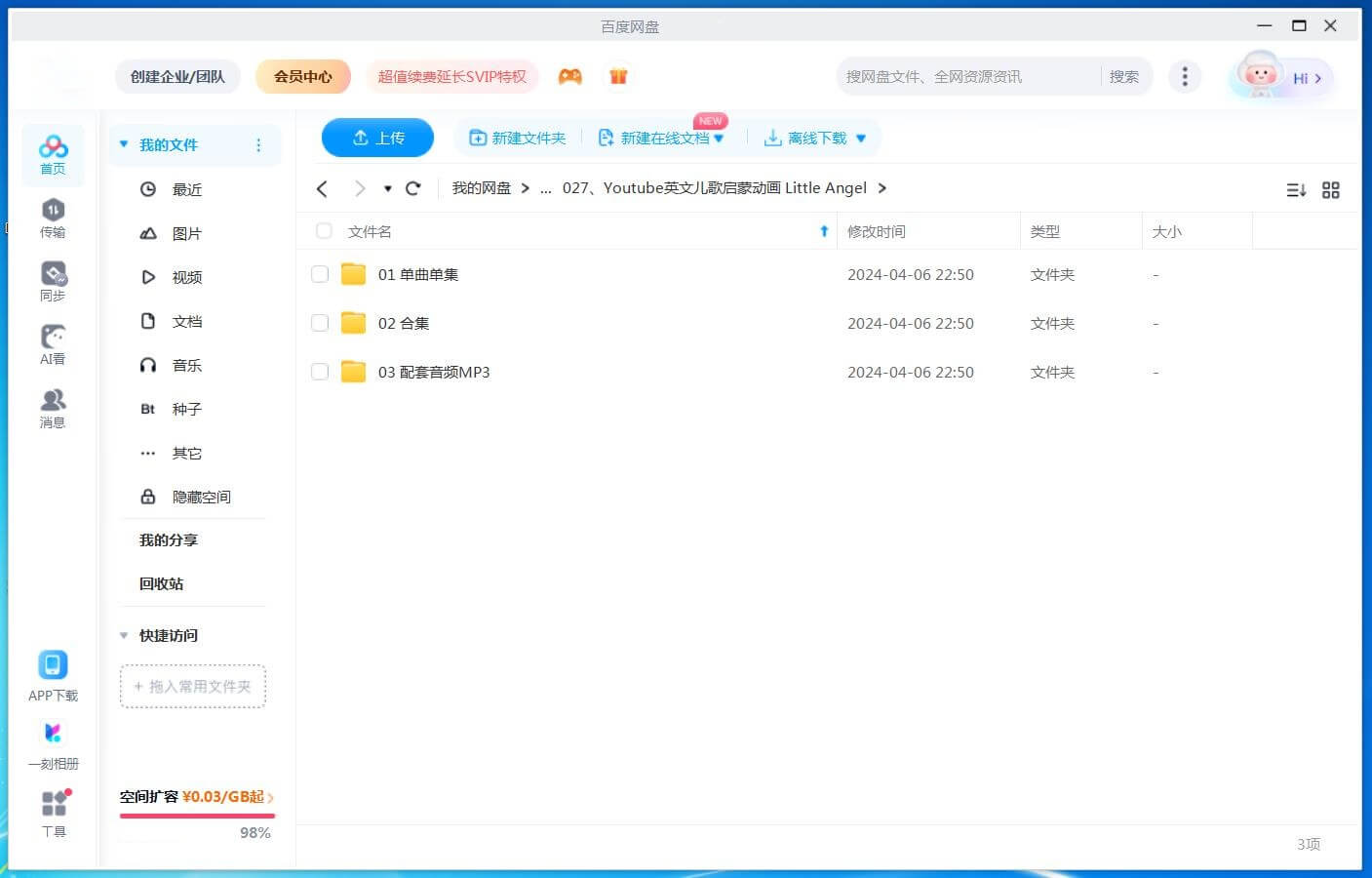Viewport: 1372px width, 878px height.
Task: Toggle the select-all checkbox beside 文件名
Action: pos(324,231)
